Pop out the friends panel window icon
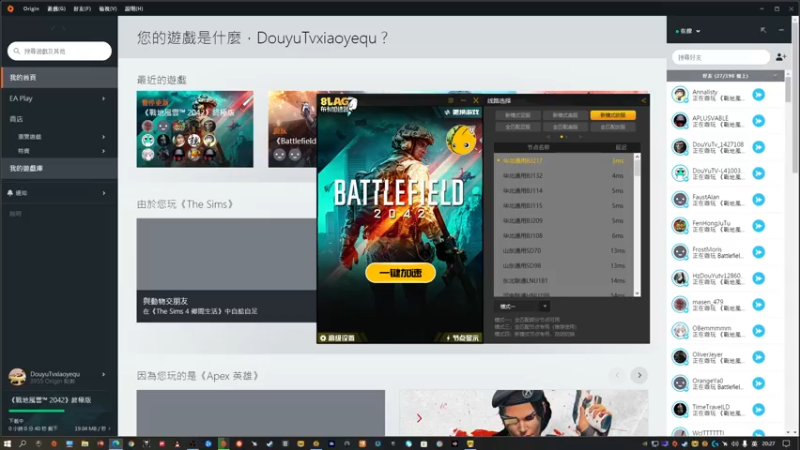The image size is (800, 450). [x=763, y=31]
